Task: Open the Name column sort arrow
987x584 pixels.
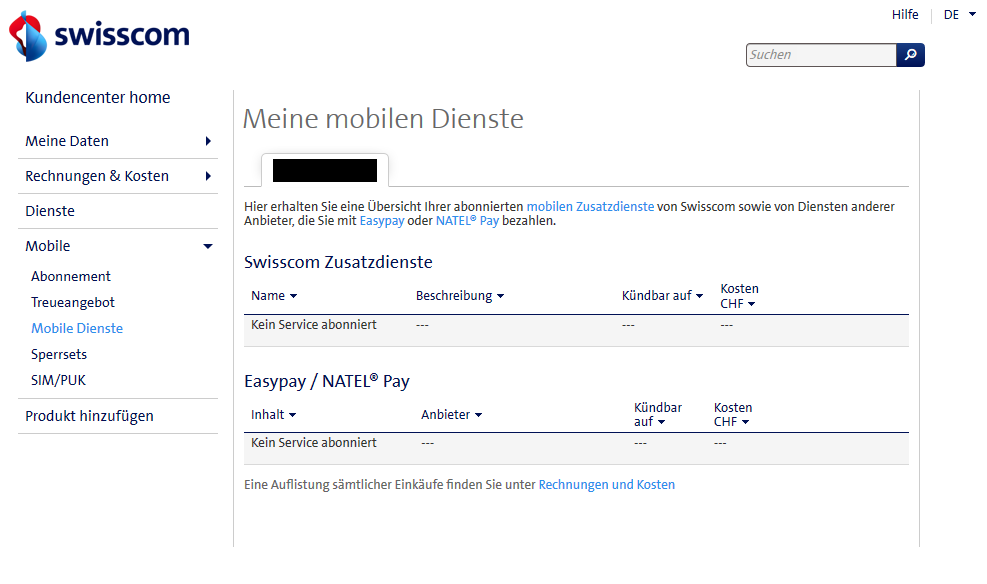Action: 295,295
